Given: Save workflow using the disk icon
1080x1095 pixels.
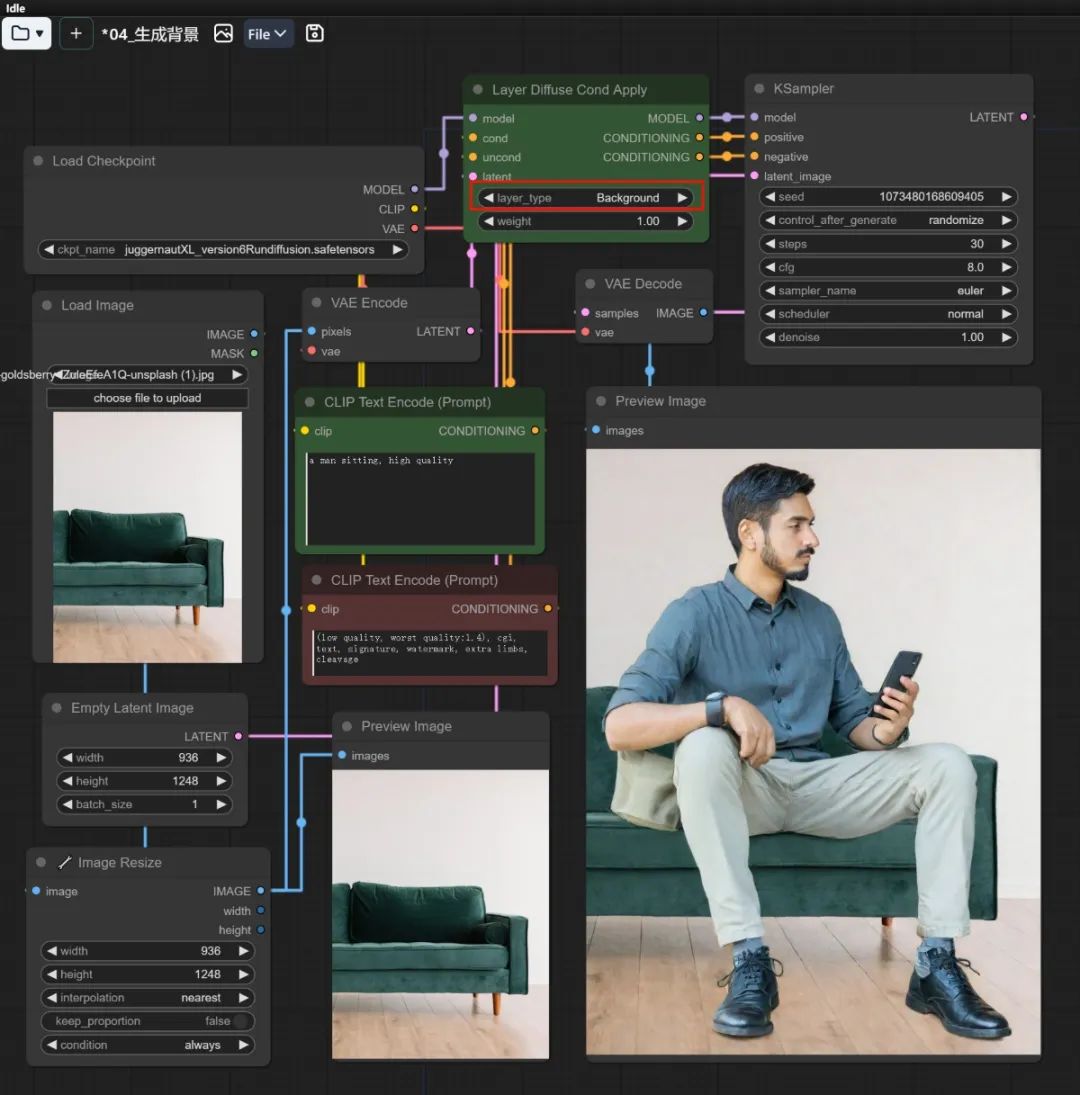Looking at the screenshot, I should coord(315,34).
